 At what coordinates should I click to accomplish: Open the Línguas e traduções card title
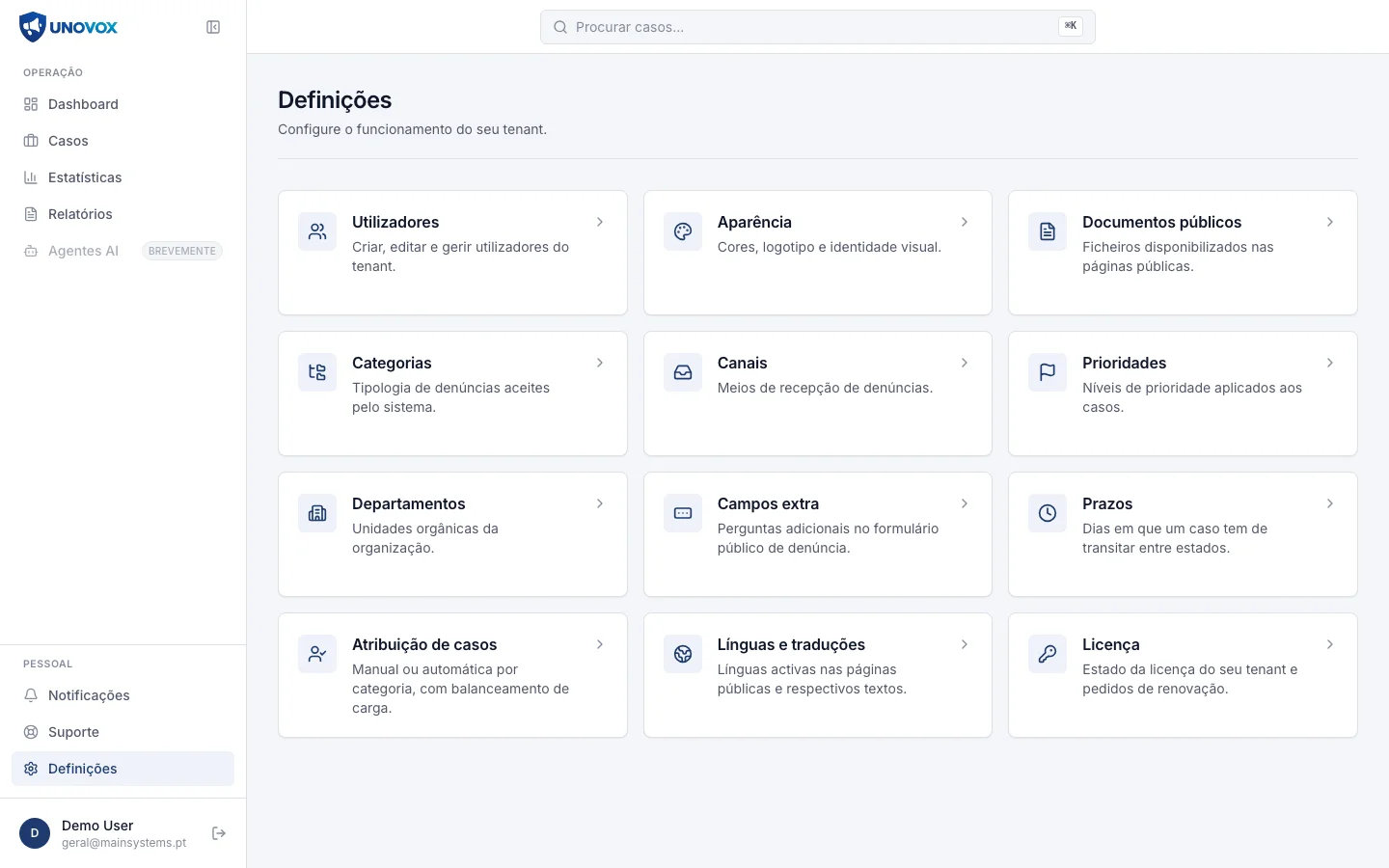(791, 644)
